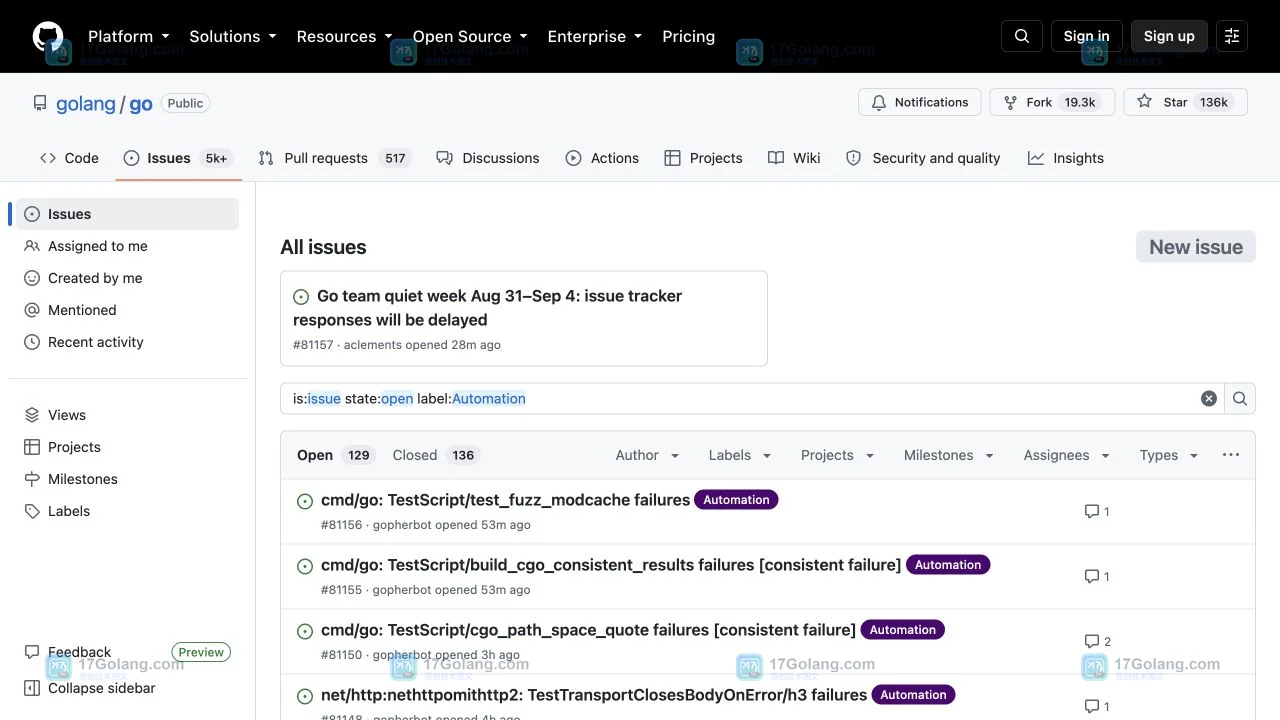Switch to the Discussions tab
The height and width of the screenshot is (720, 1280).
point(488,158)
